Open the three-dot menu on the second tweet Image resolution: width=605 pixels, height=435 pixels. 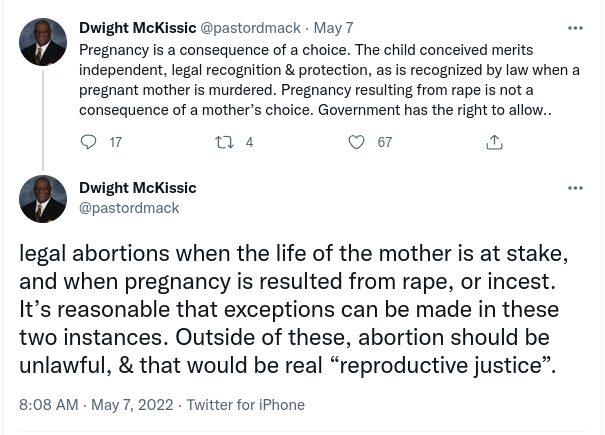click(575, 188)
